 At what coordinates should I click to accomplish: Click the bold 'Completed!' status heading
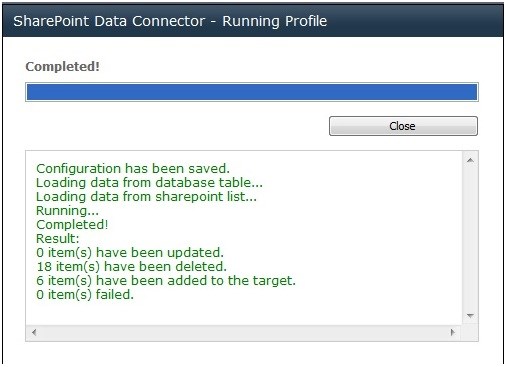point(63,66)
